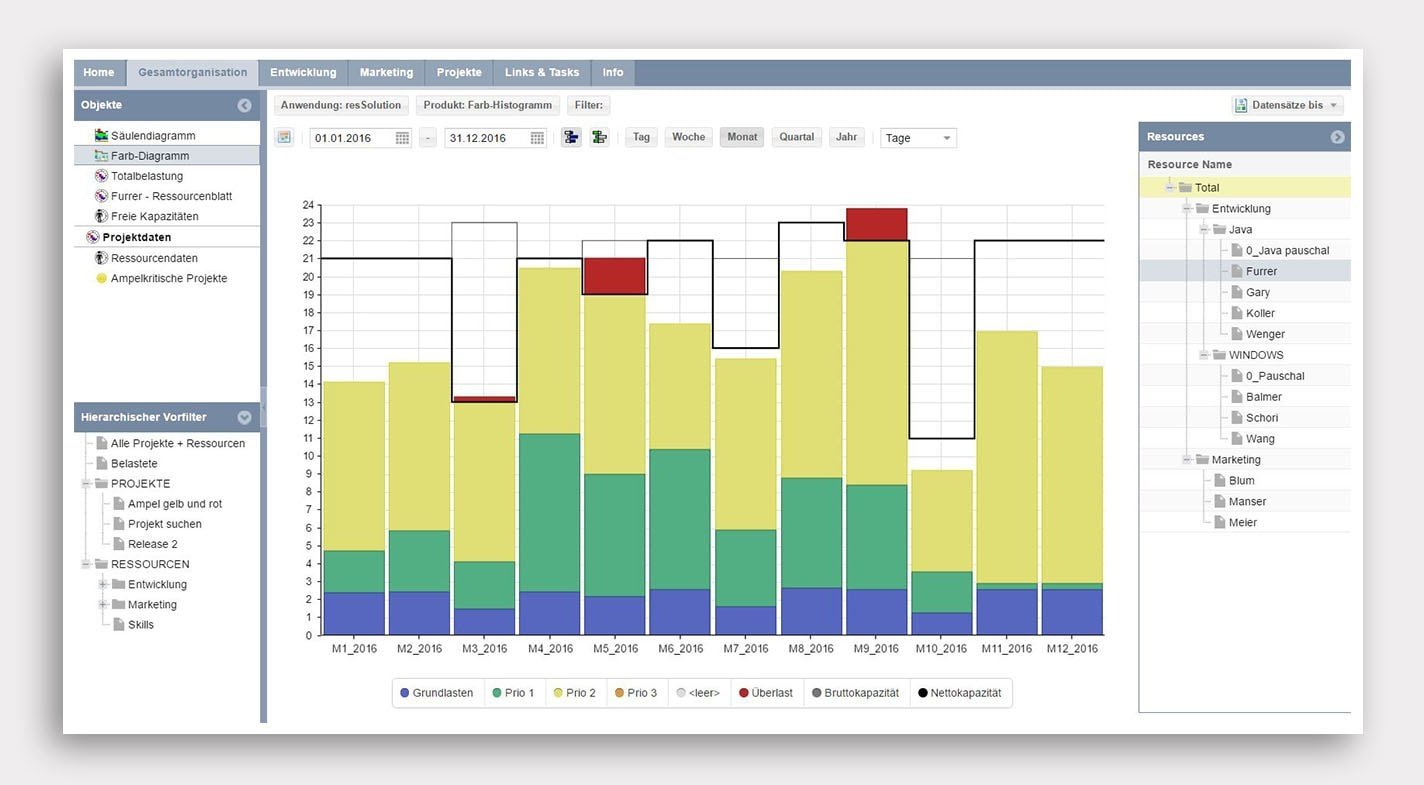Click the Alle Projekte + Ressourcen document icon

(x=101, y=443)
